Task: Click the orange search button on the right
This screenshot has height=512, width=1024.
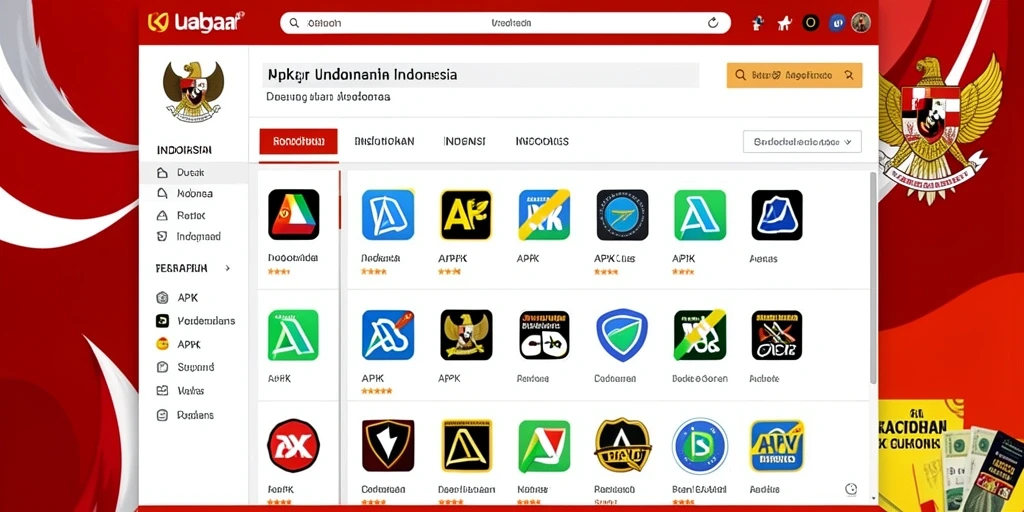Action: [x=794, y=75]
